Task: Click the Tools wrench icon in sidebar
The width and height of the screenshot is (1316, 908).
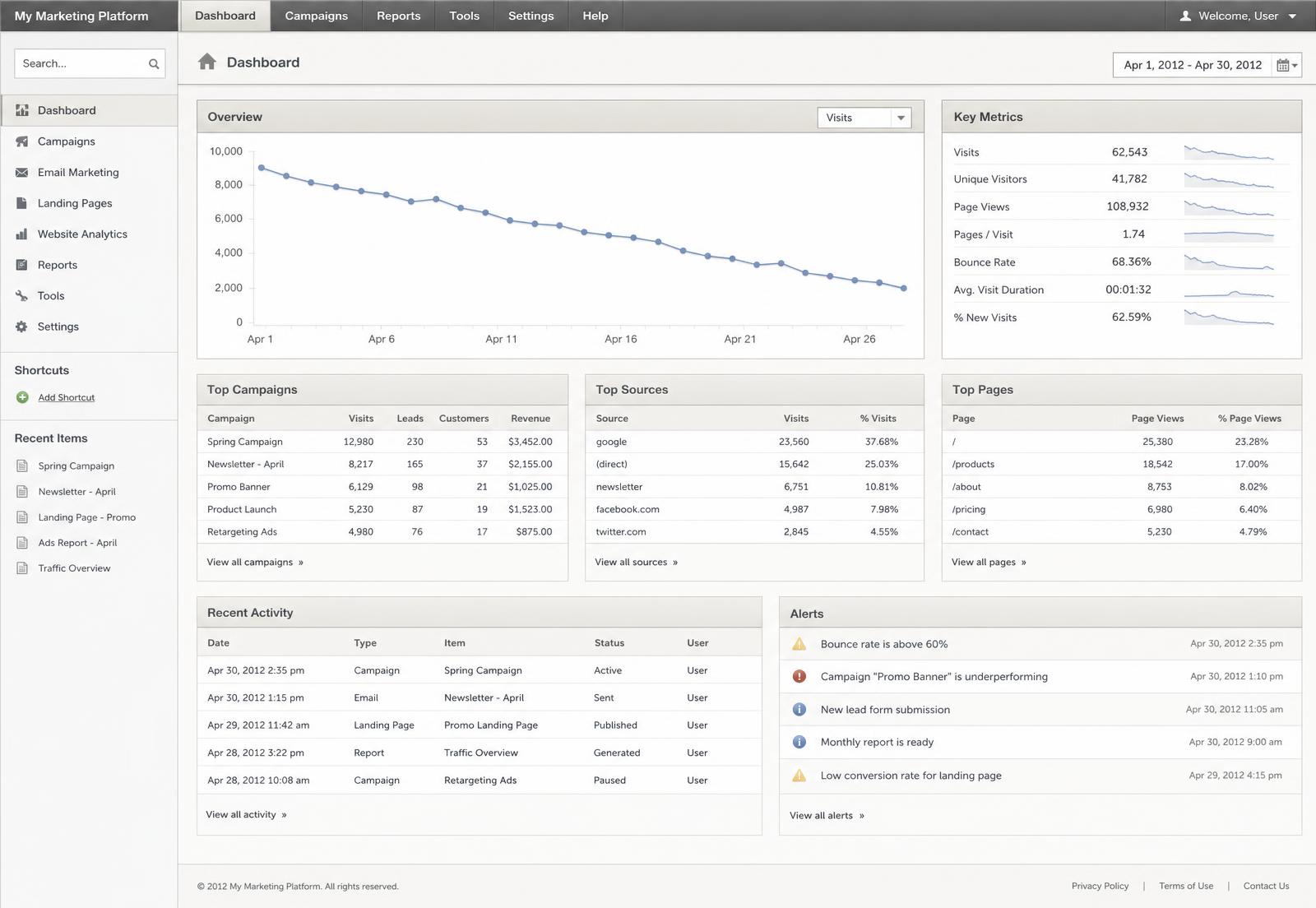Action: [x=22, y=296]
